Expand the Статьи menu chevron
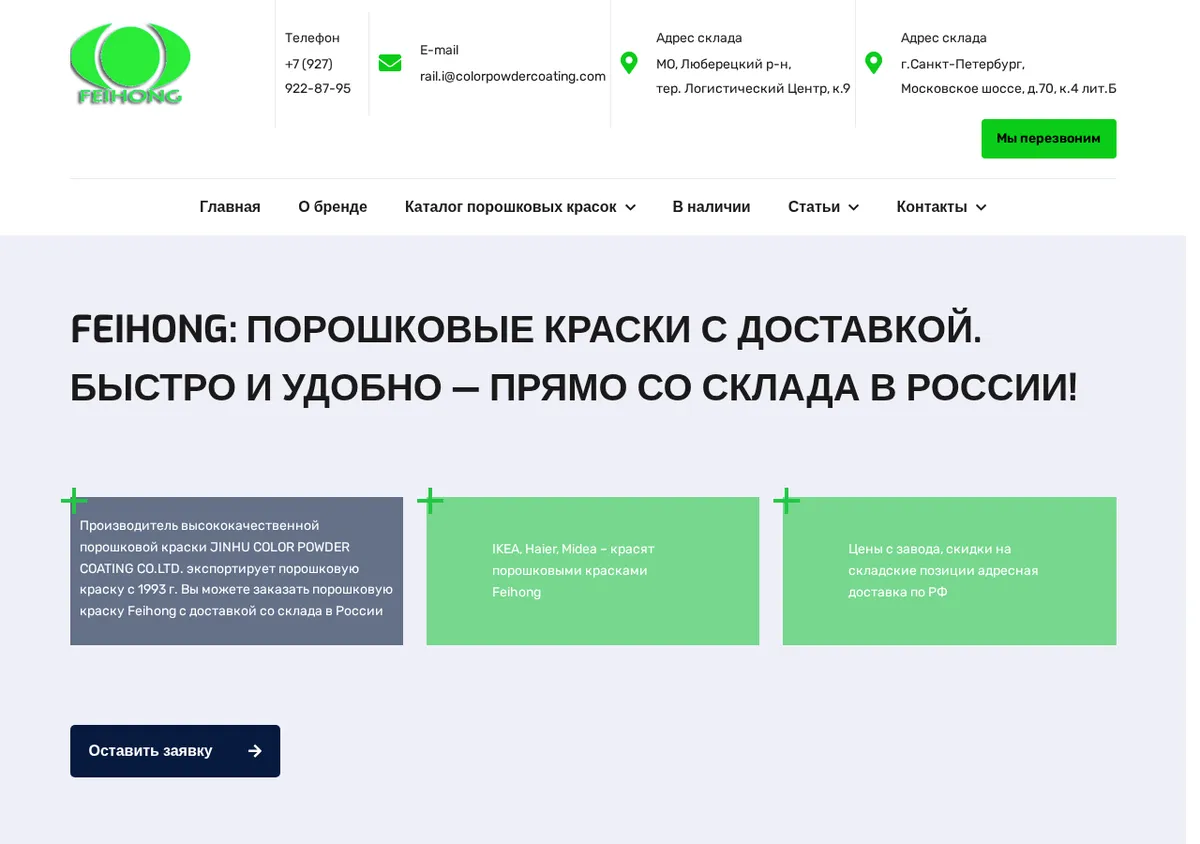This screenshot has height=844, width=1200. [x=853, y=207]
